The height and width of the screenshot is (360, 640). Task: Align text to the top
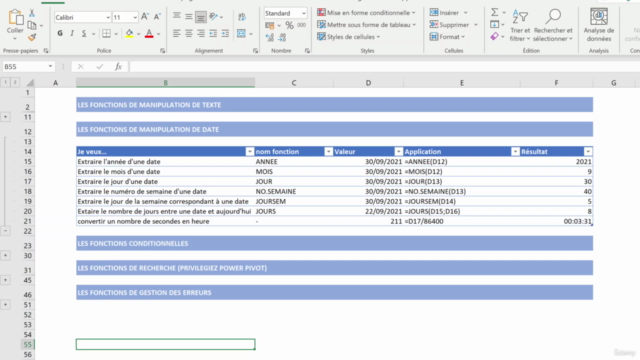click(176, 16)
